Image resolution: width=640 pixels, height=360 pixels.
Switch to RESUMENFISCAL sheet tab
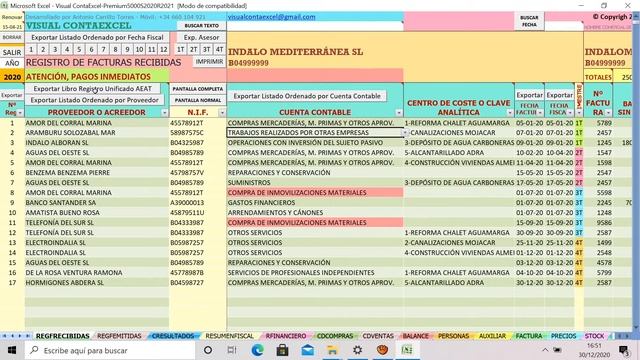coord(229,336)
